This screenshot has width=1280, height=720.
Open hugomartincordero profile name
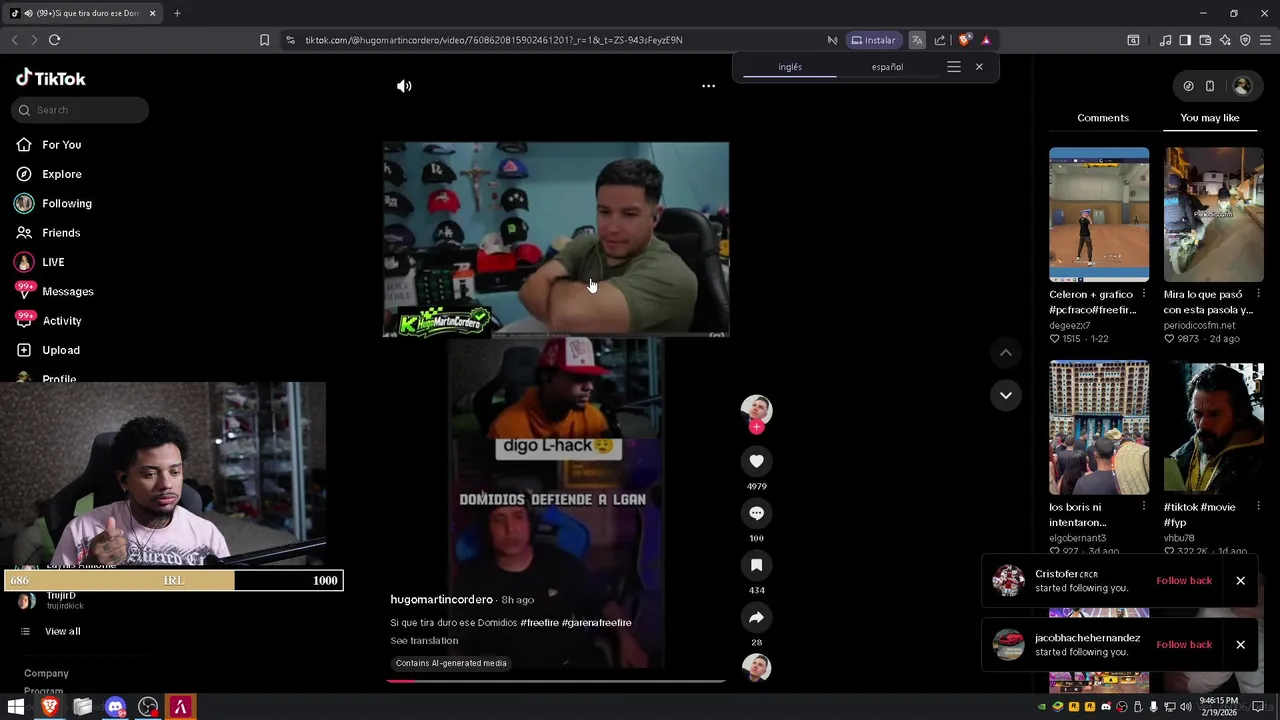point(441,600)
